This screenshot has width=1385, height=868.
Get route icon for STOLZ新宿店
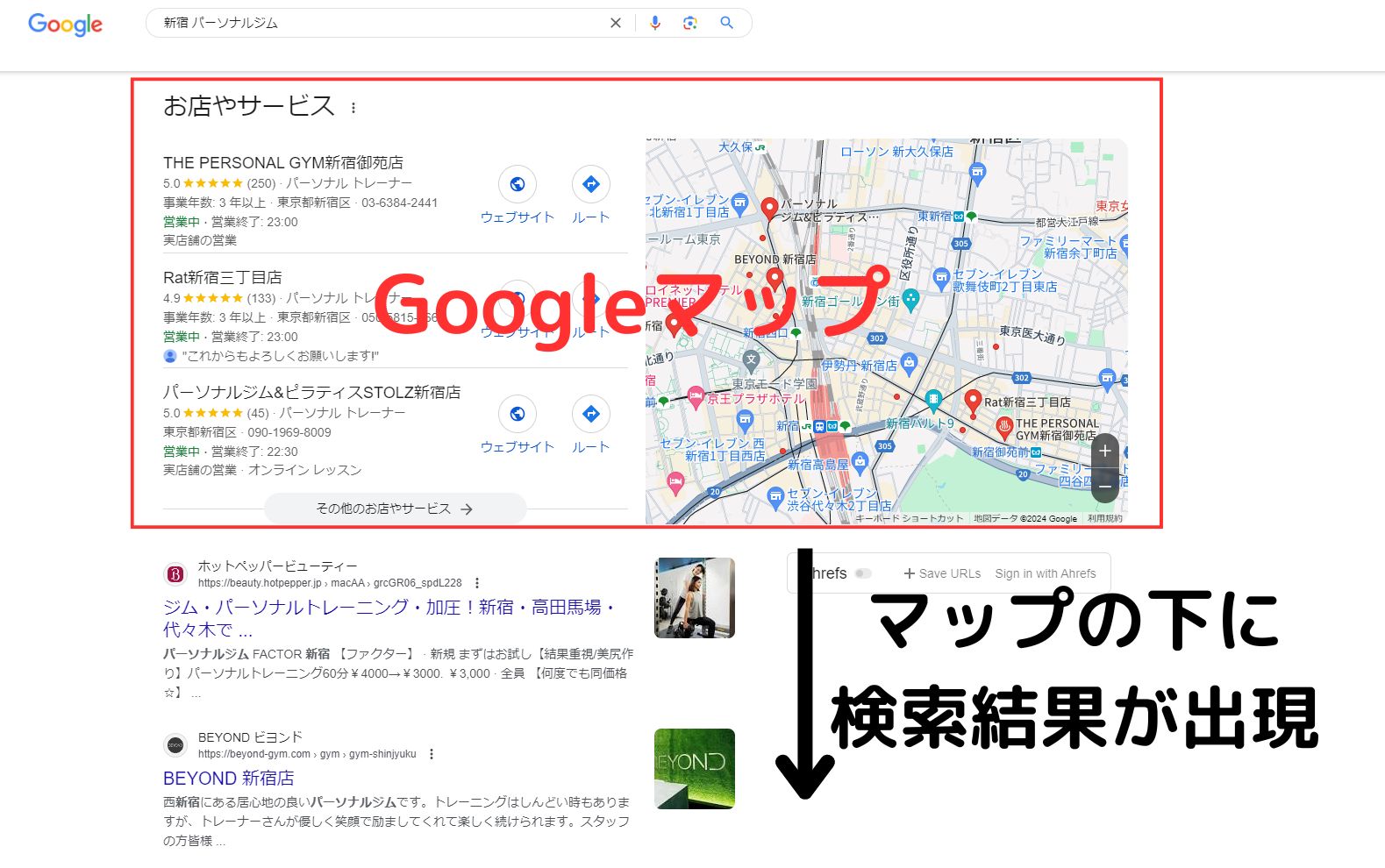[x=591, y=414]
